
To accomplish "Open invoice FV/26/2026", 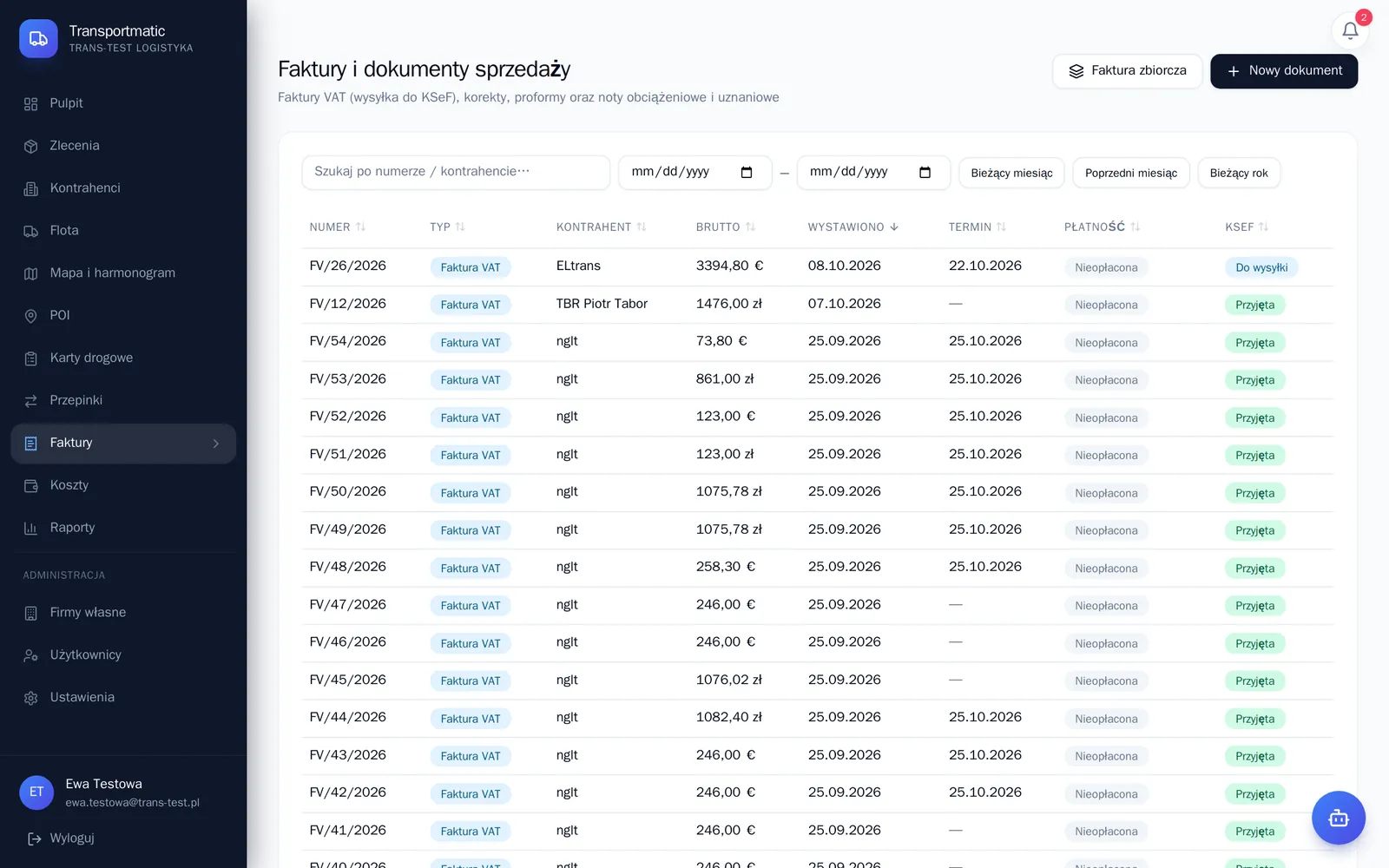I will 347,266.
